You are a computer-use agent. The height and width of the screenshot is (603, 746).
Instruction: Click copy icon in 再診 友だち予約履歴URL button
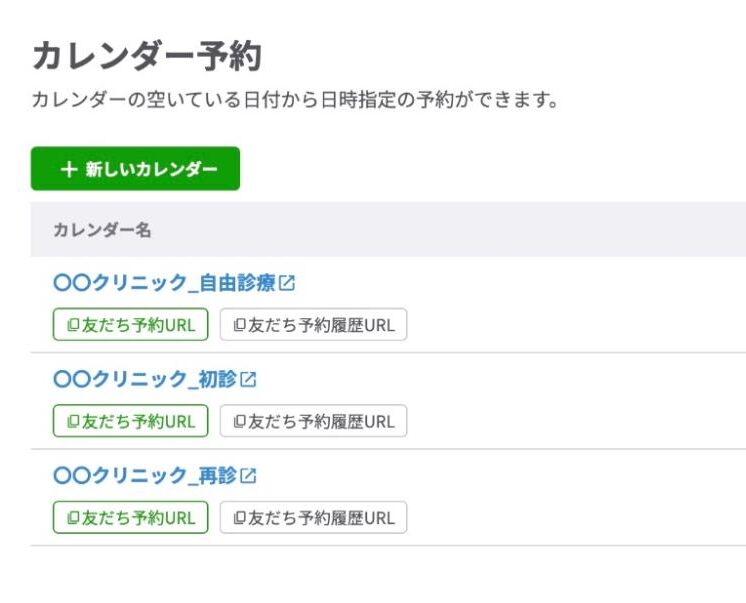[x=238, y=517]
